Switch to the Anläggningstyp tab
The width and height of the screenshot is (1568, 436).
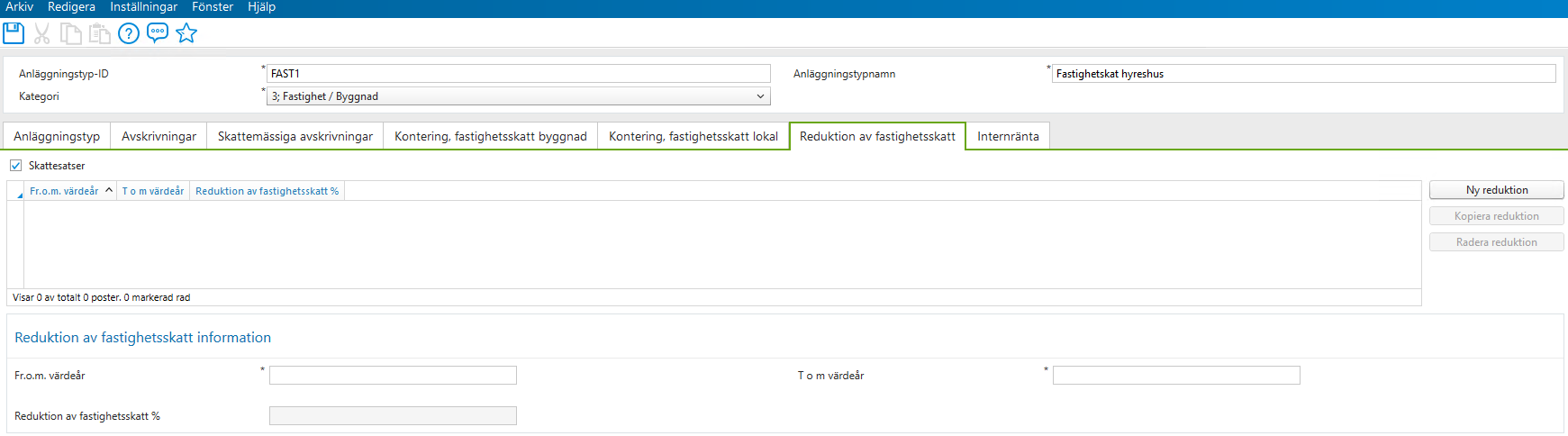pos(57,136)
